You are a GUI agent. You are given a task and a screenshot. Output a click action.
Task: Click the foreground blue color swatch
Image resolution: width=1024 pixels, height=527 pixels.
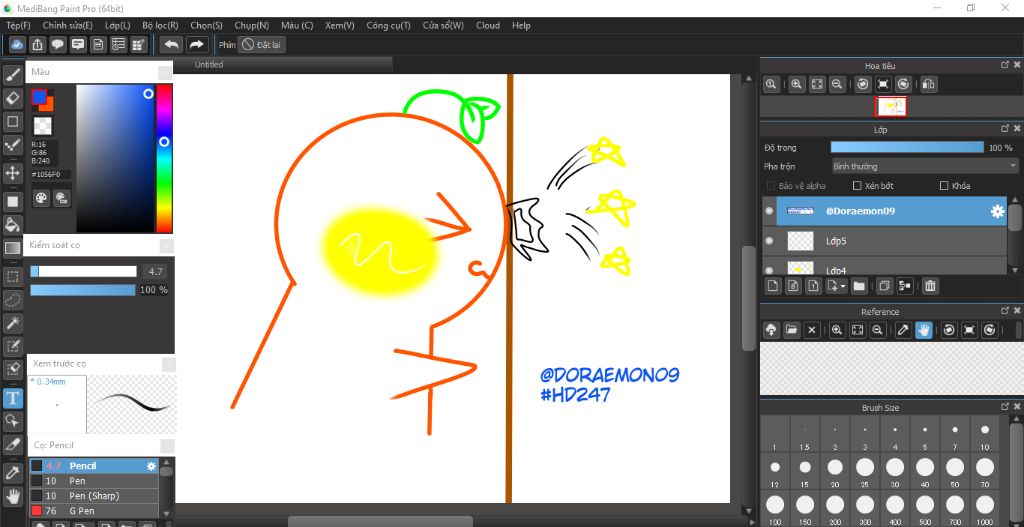click(x=39, y=97)
